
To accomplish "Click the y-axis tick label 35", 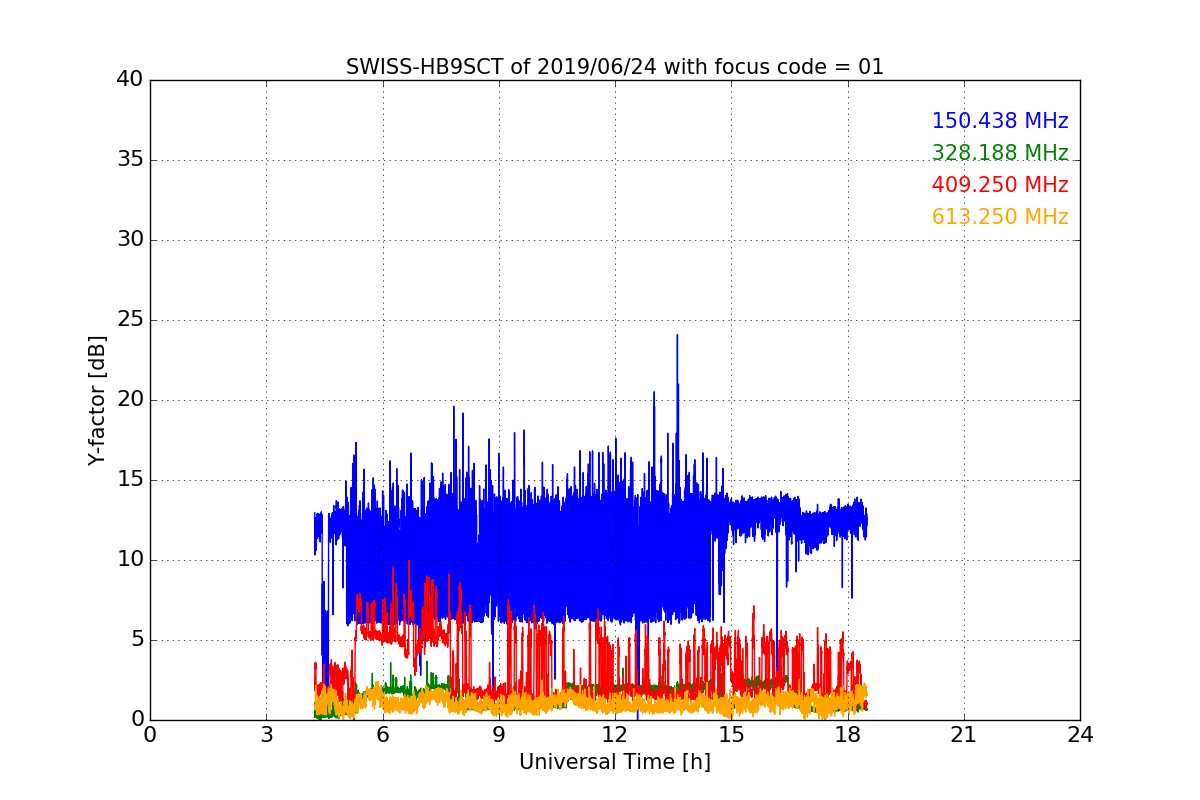I will (x=129, y=160).
